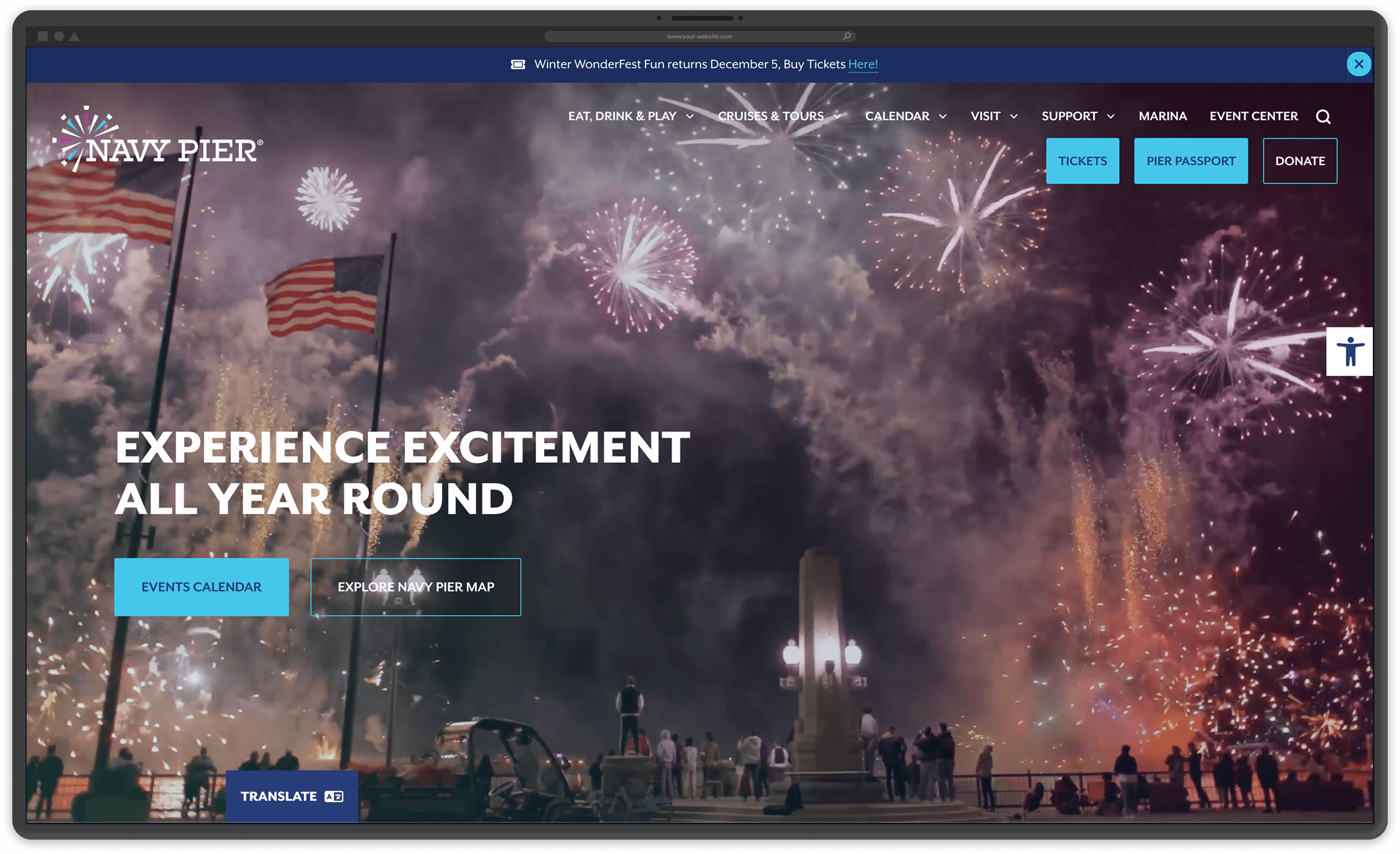
Task: Open the Event Center menu item
Action: 1253,116
